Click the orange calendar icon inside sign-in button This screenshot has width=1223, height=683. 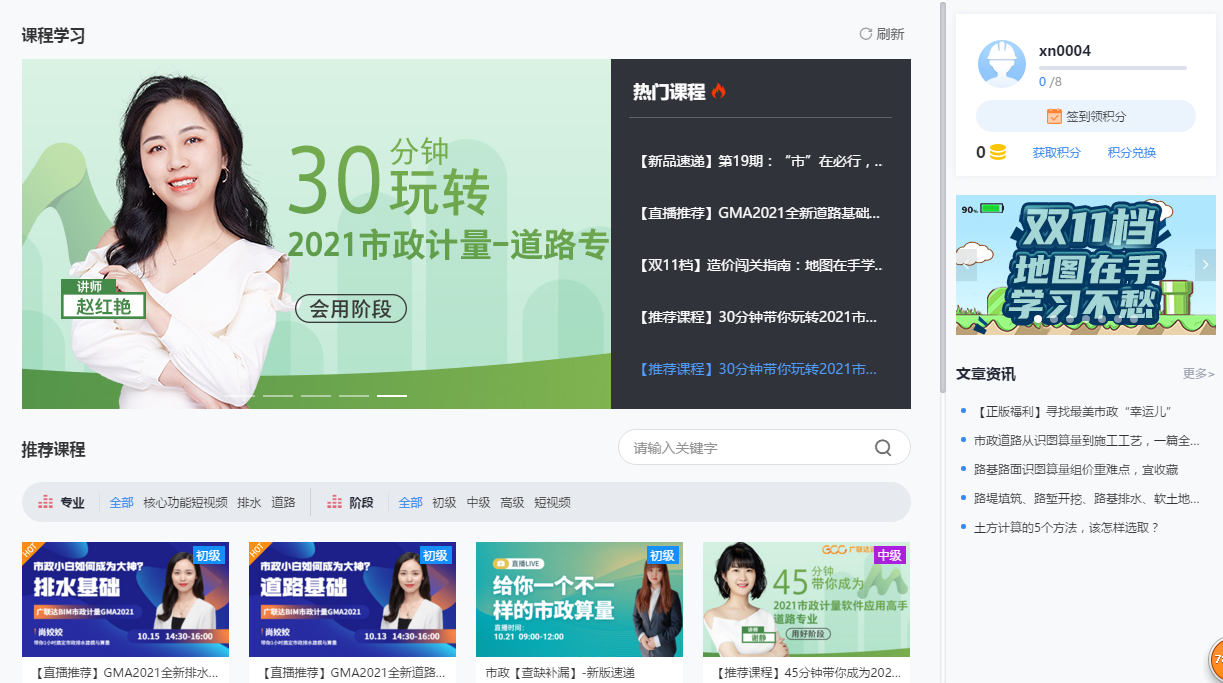[1055, 116]
